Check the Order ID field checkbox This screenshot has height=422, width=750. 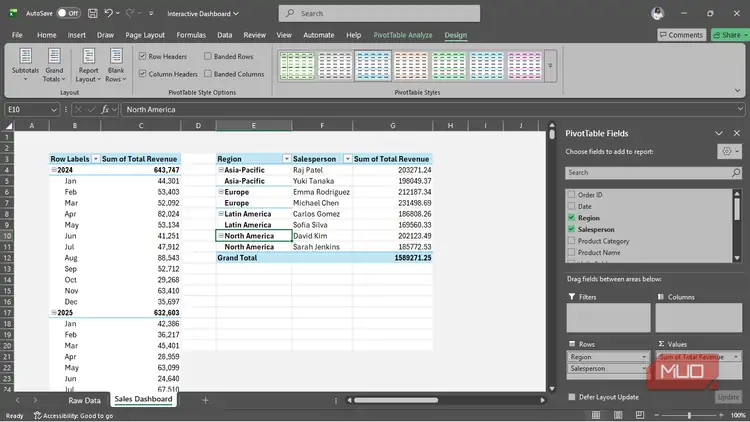571,194
